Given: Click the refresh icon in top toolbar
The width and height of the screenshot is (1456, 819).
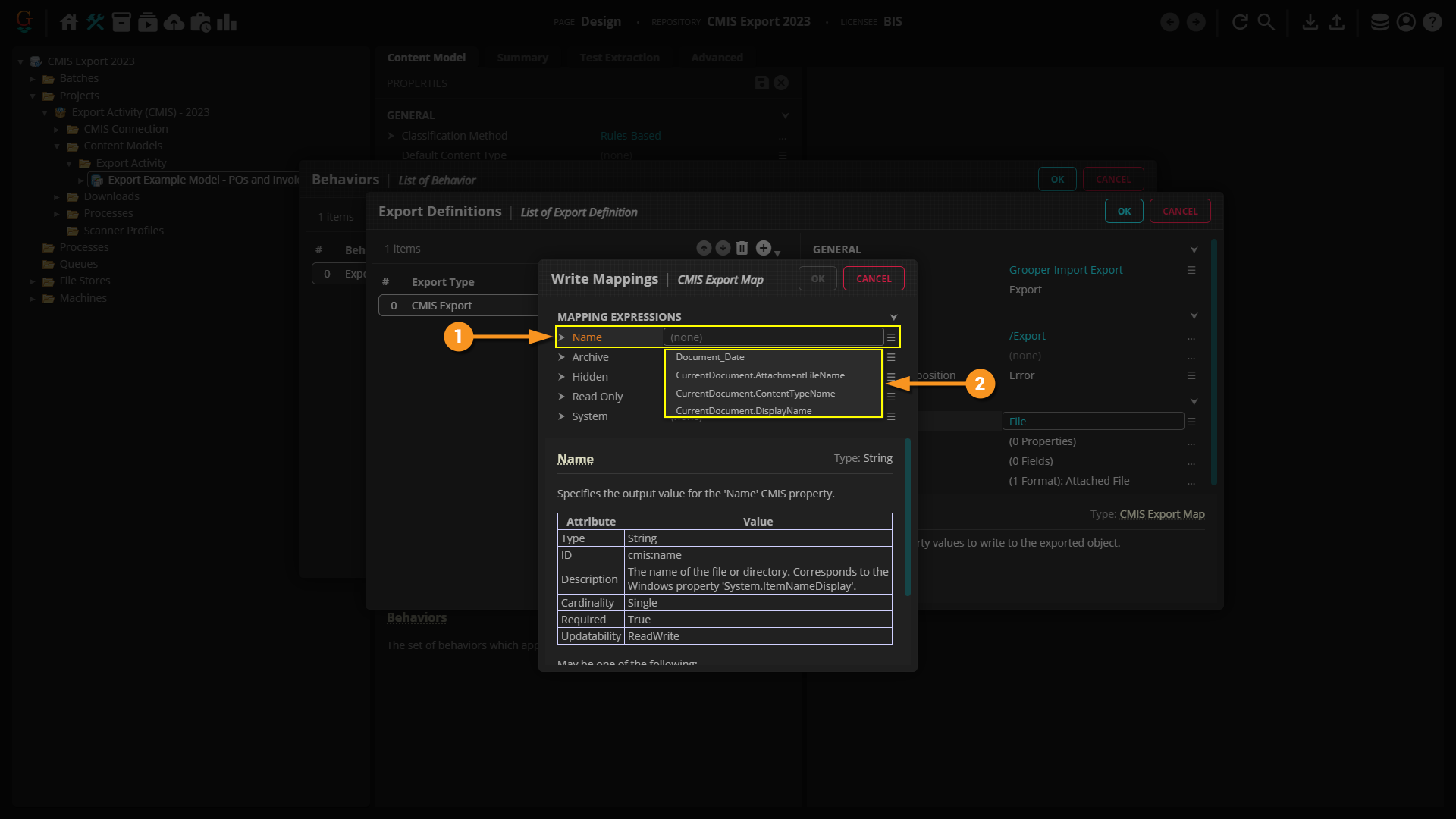Looking at the screenshot, I should 1240,22.
